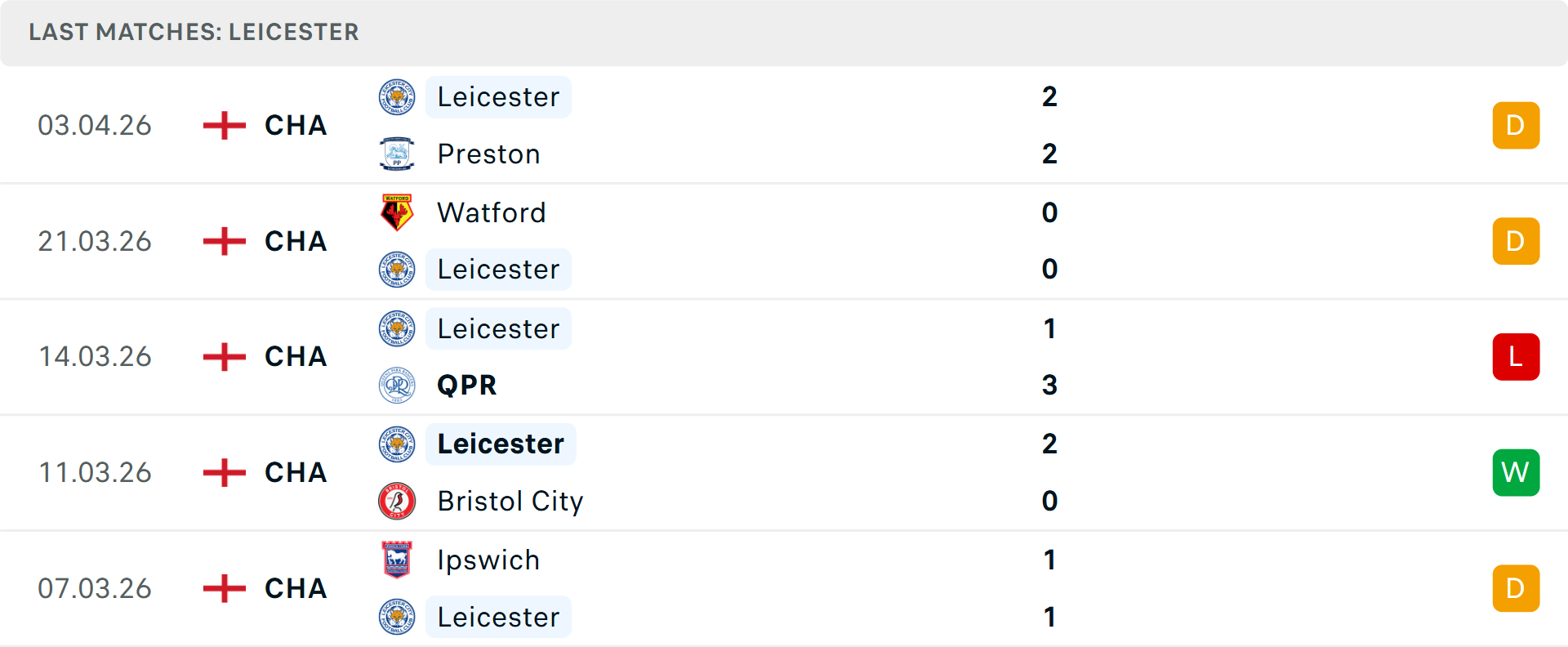Open details for the 14.03.26 fixture
This screenshot has width=1568, height=647.
[784, 357]
